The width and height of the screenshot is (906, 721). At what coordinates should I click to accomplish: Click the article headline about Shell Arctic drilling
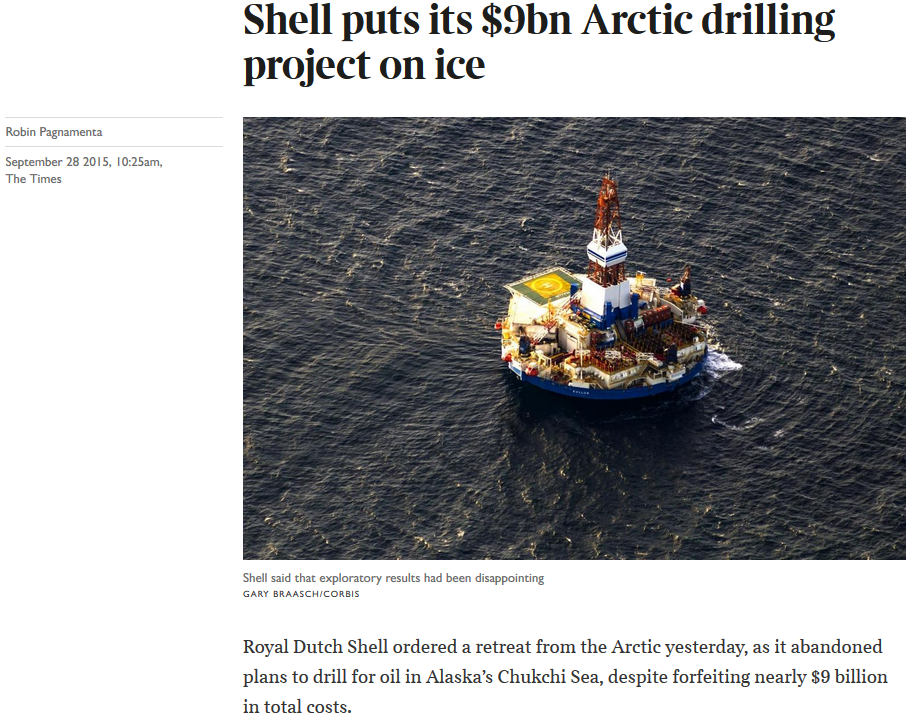[x=539, y=42]
